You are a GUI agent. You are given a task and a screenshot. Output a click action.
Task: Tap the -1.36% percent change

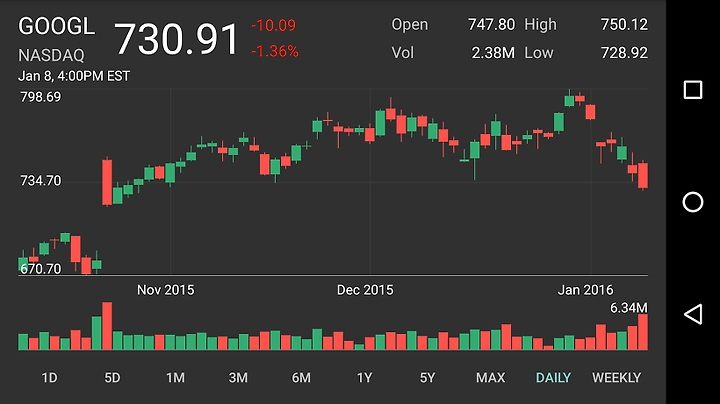pos(275,51)
